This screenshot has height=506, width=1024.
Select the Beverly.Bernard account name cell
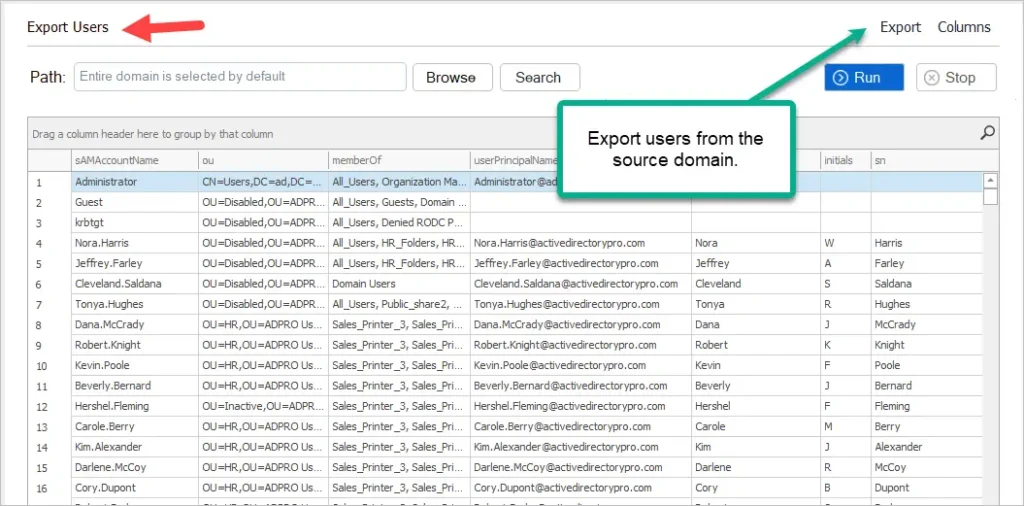point(135,385)
